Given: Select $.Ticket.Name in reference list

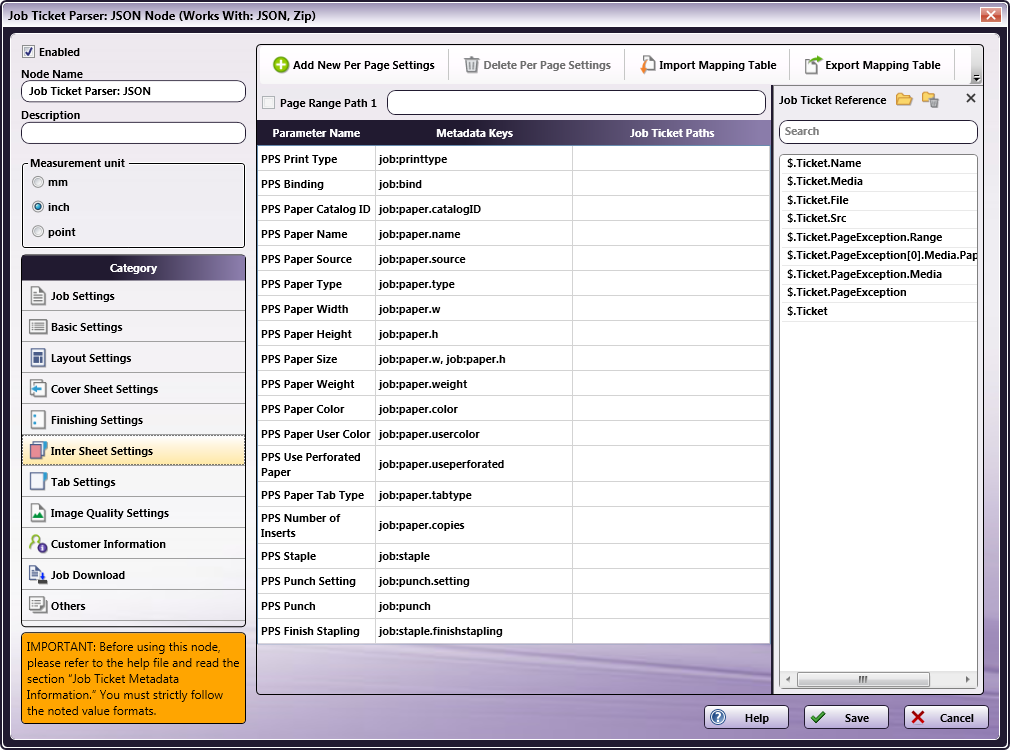Looking at the screenshot, I should click(x=878, y=163).
